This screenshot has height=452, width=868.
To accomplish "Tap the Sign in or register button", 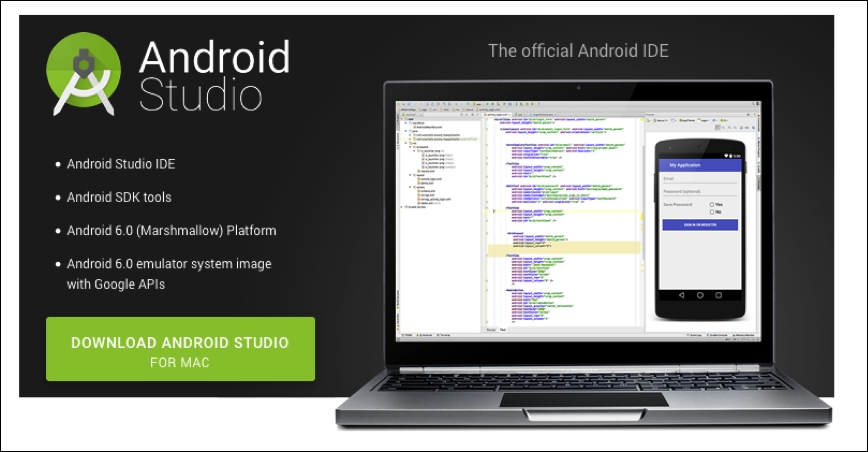I will (x=700, y=225).
